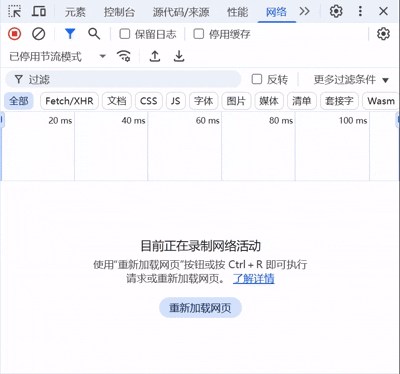Click the 了解详情 link
This screenshot has height=374, width=400.
click(254, 278)
